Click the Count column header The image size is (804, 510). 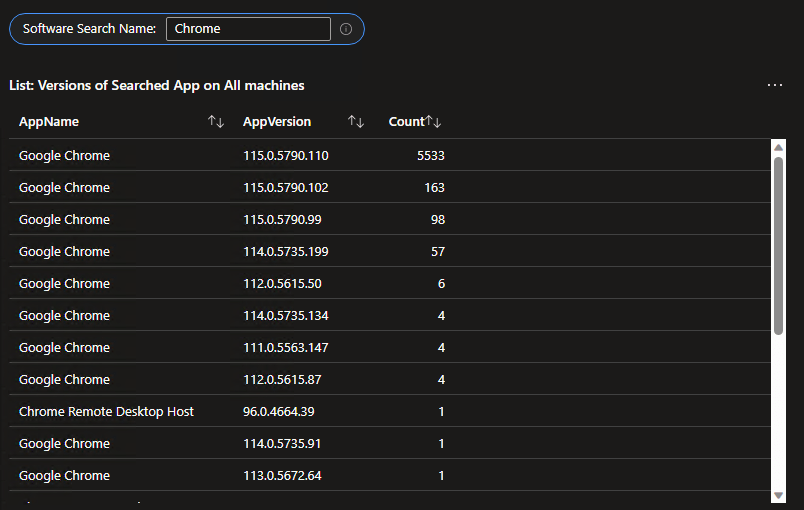click(406, 122)
